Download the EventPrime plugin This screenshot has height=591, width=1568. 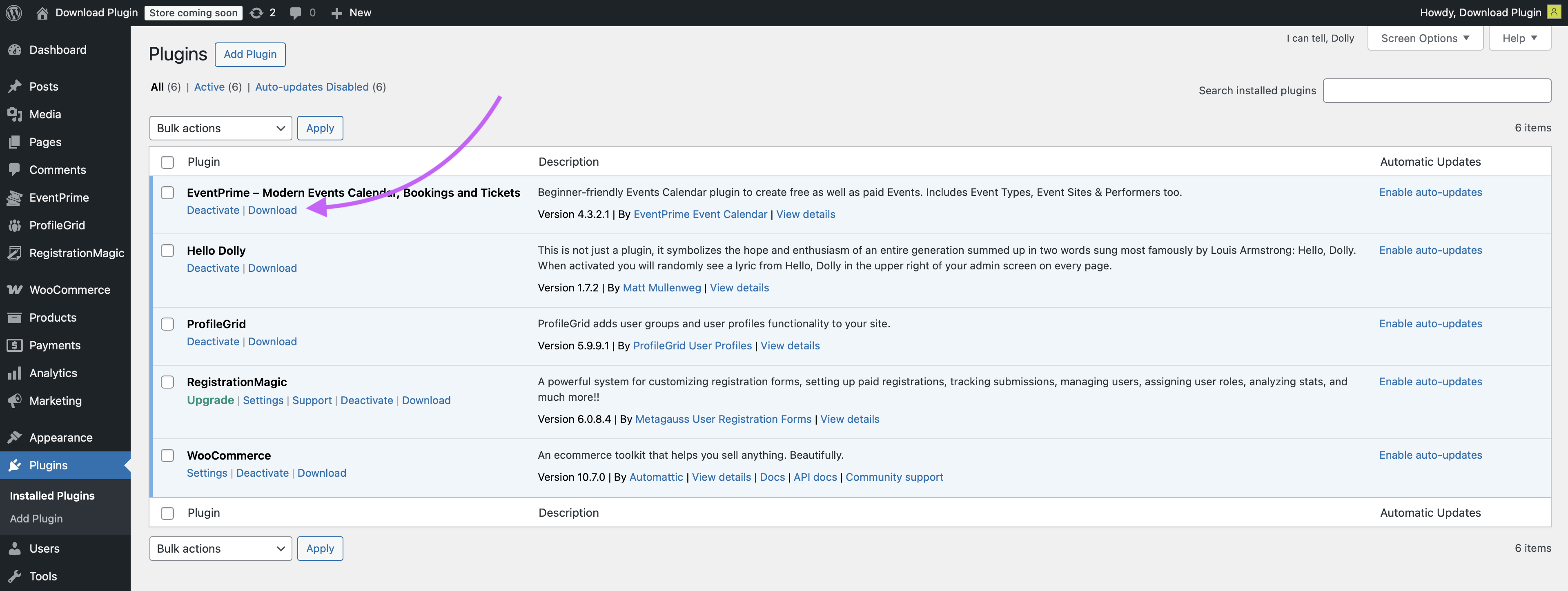tap(272, 209)
